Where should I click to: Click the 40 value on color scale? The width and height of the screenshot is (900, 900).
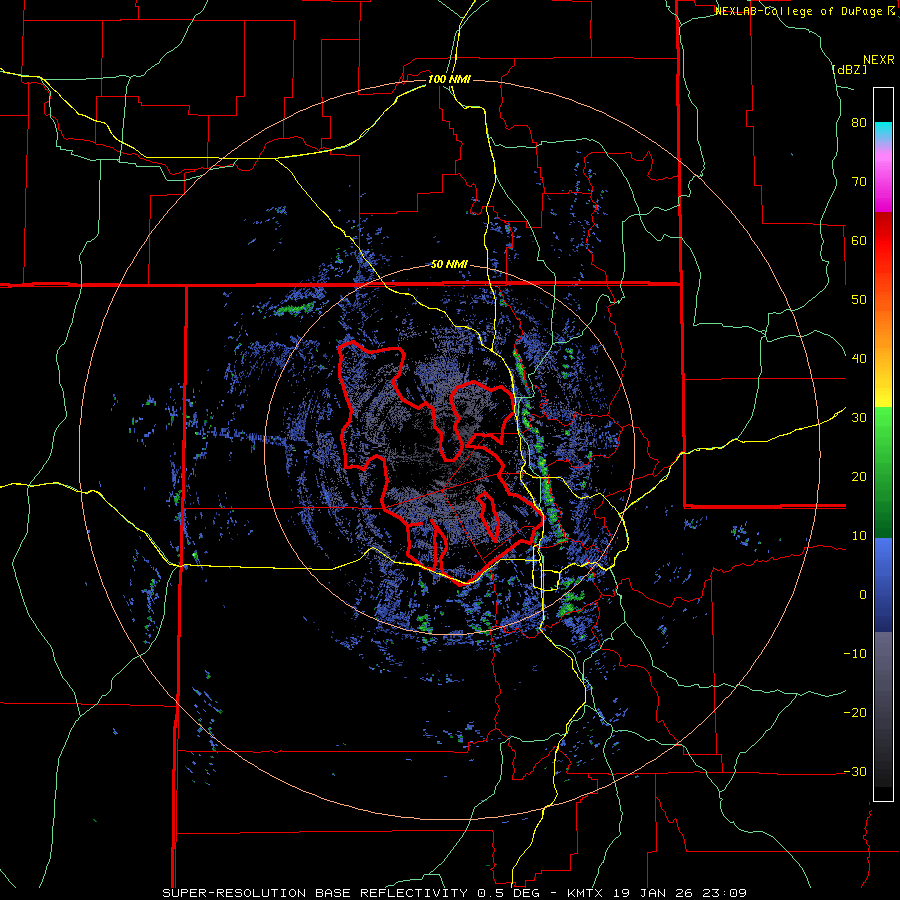[x=859, y=359]
